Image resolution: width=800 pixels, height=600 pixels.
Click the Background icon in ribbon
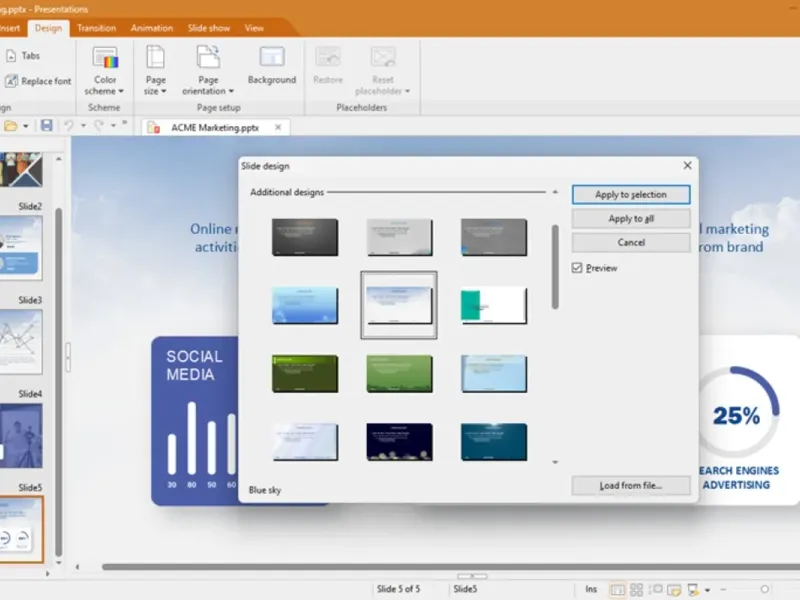coord(272,58)
